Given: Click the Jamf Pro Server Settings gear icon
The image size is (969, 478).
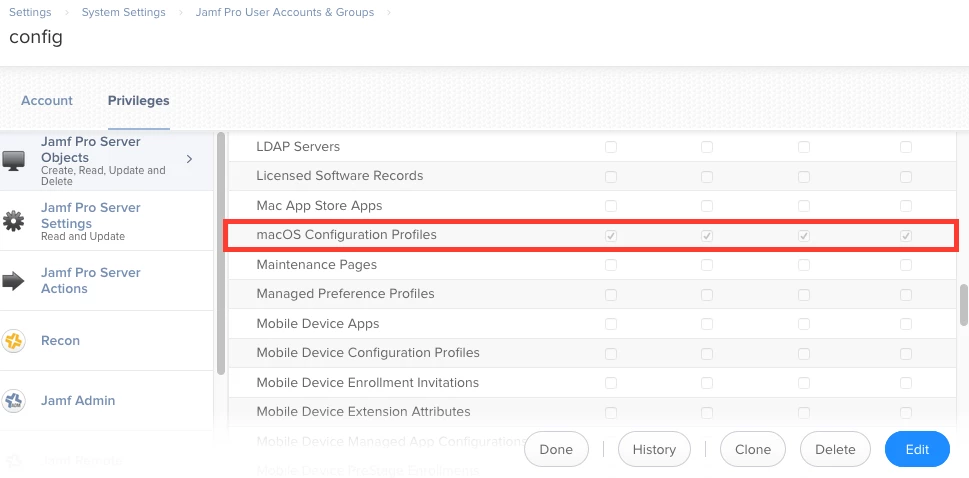Looking at the screenshot, I should click(13, 221).
